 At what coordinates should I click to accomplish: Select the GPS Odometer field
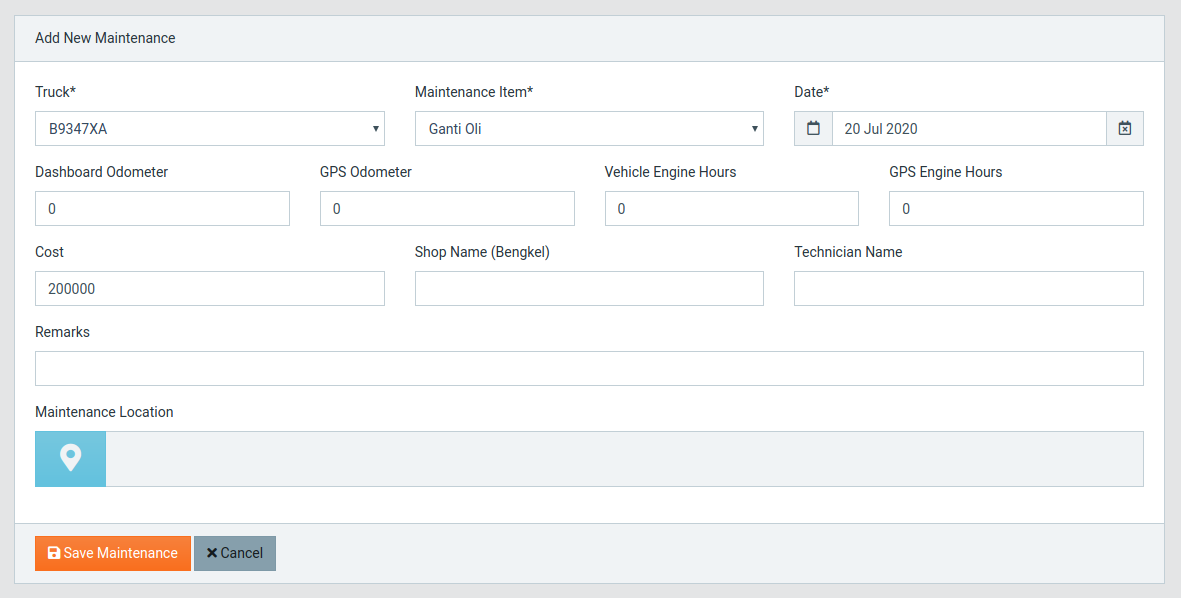[447, 209]
